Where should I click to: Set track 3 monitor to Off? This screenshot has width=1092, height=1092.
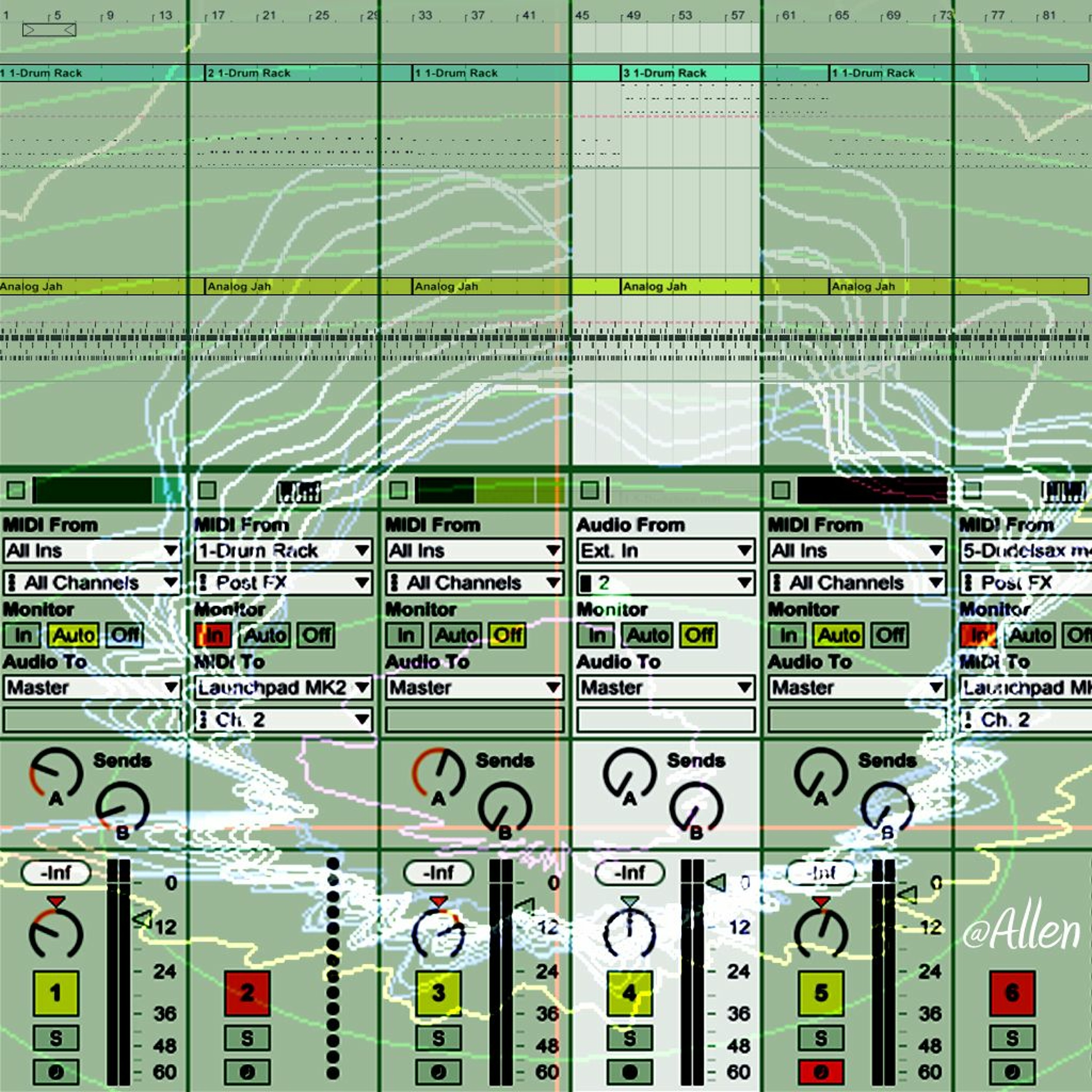click(x=507, y=635)
